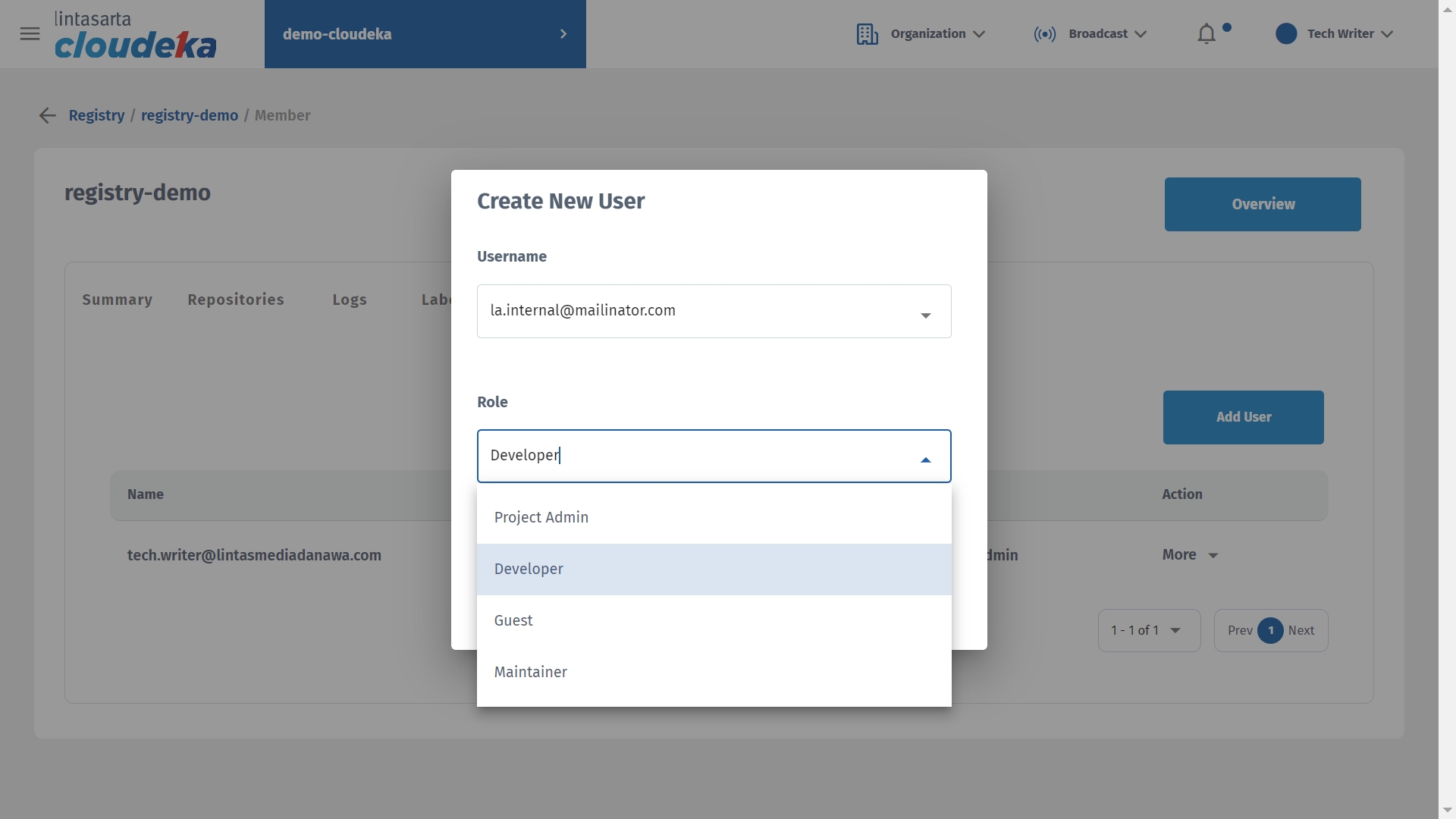Click the Overview button

[1262, 204]
